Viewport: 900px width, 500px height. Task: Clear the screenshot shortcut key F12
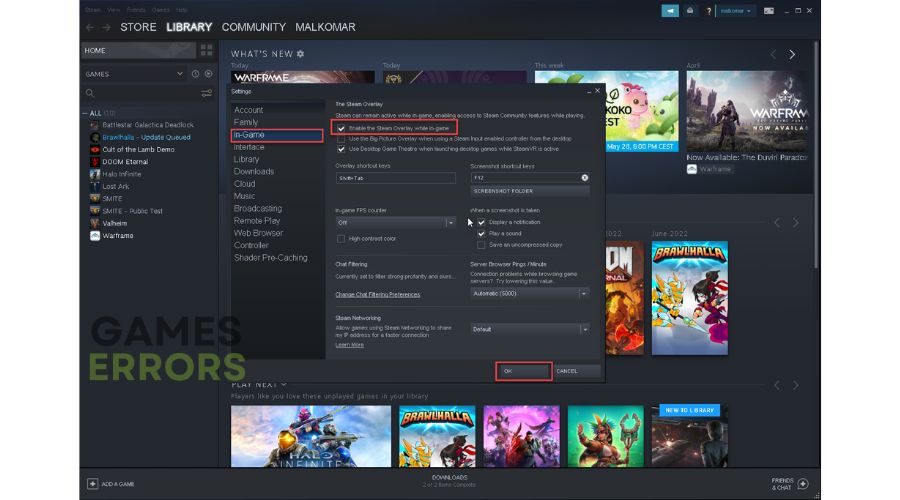[x=584, y=178]
